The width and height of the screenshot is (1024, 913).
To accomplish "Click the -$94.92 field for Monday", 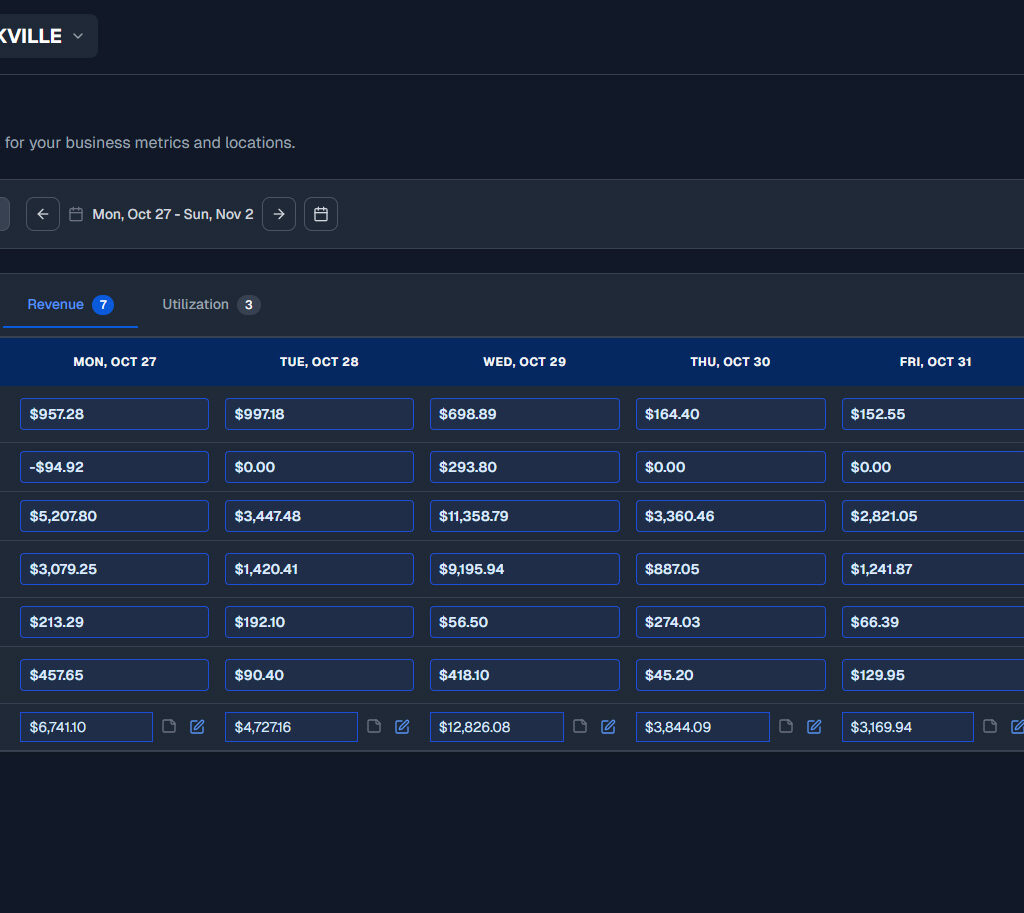I will tap(114, 467).
